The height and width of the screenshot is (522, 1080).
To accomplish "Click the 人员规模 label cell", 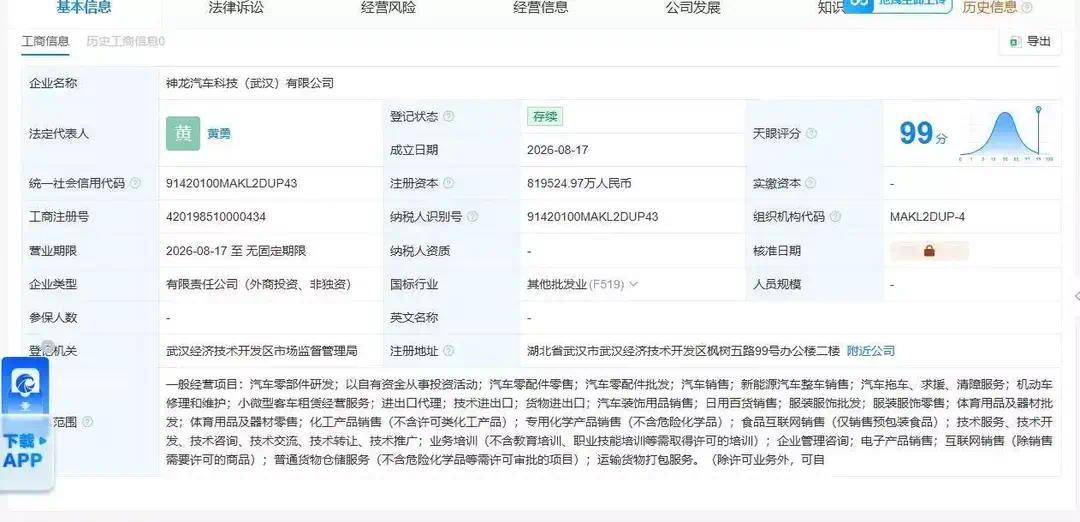I will pyautogui.click(x=815, y=284).
